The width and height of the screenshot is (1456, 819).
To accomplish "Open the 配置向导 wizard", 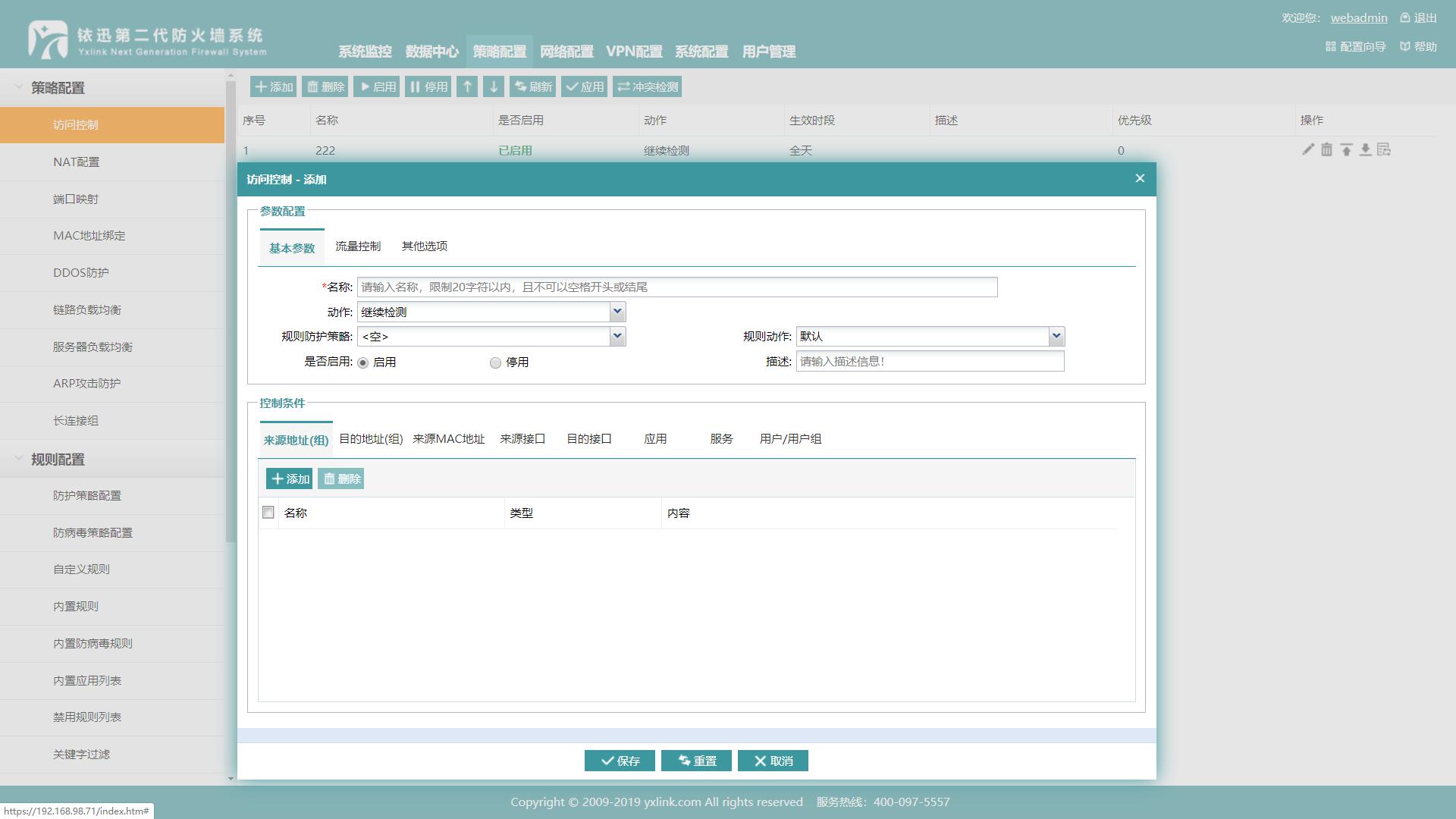I will (x=1356, y=46).
